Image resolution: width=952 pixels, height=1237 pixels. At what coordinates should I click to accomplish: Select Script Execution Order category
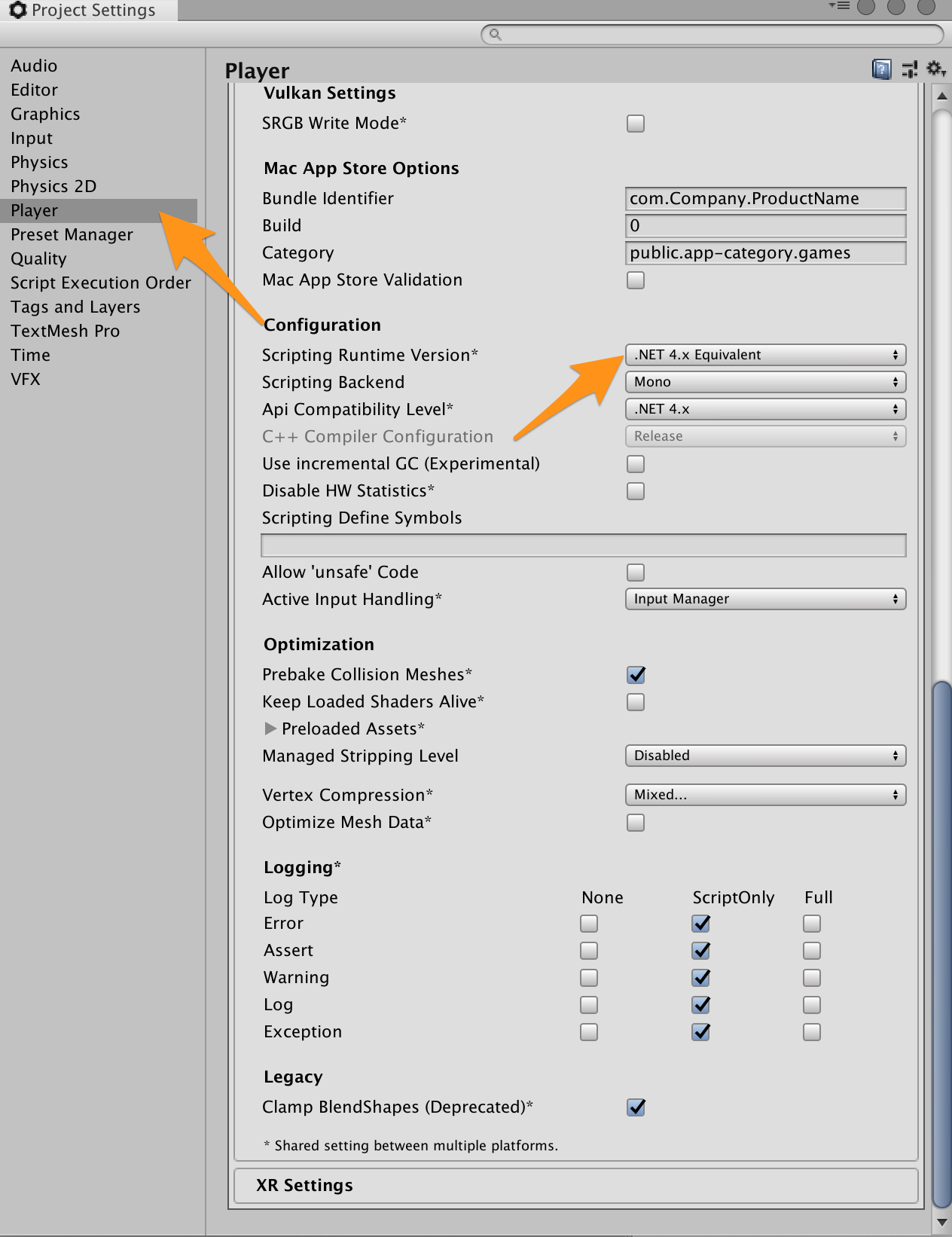101,283
